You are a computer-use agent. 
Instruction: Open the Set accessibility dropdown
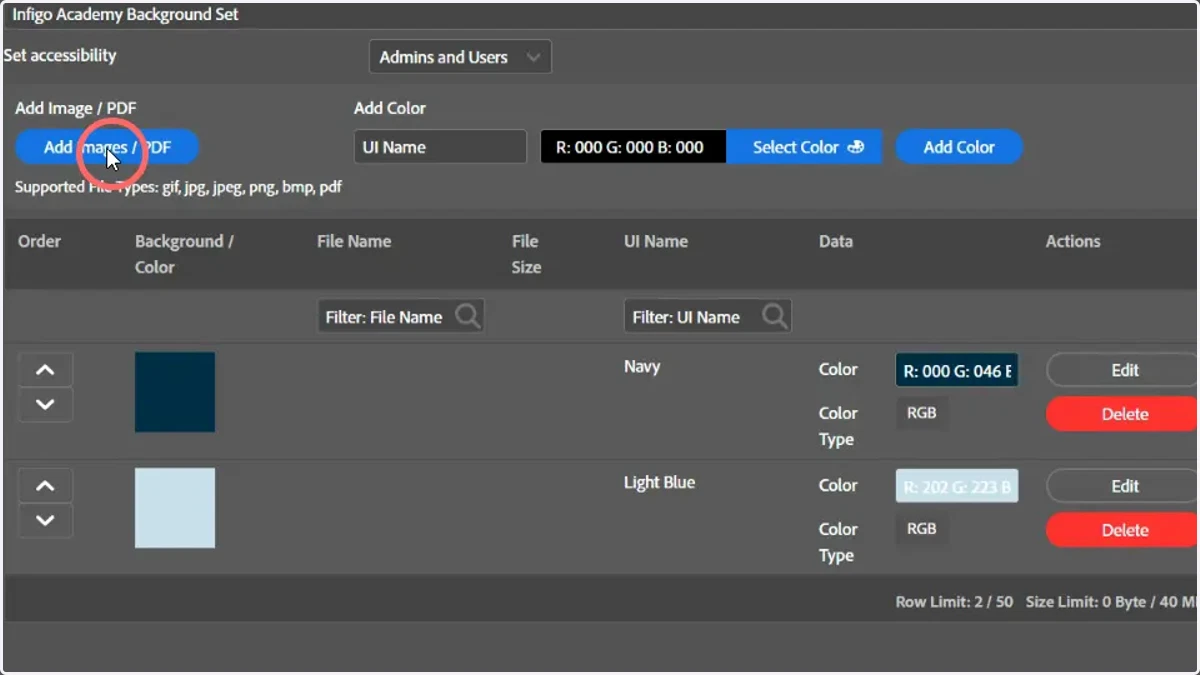pos(460,57)
